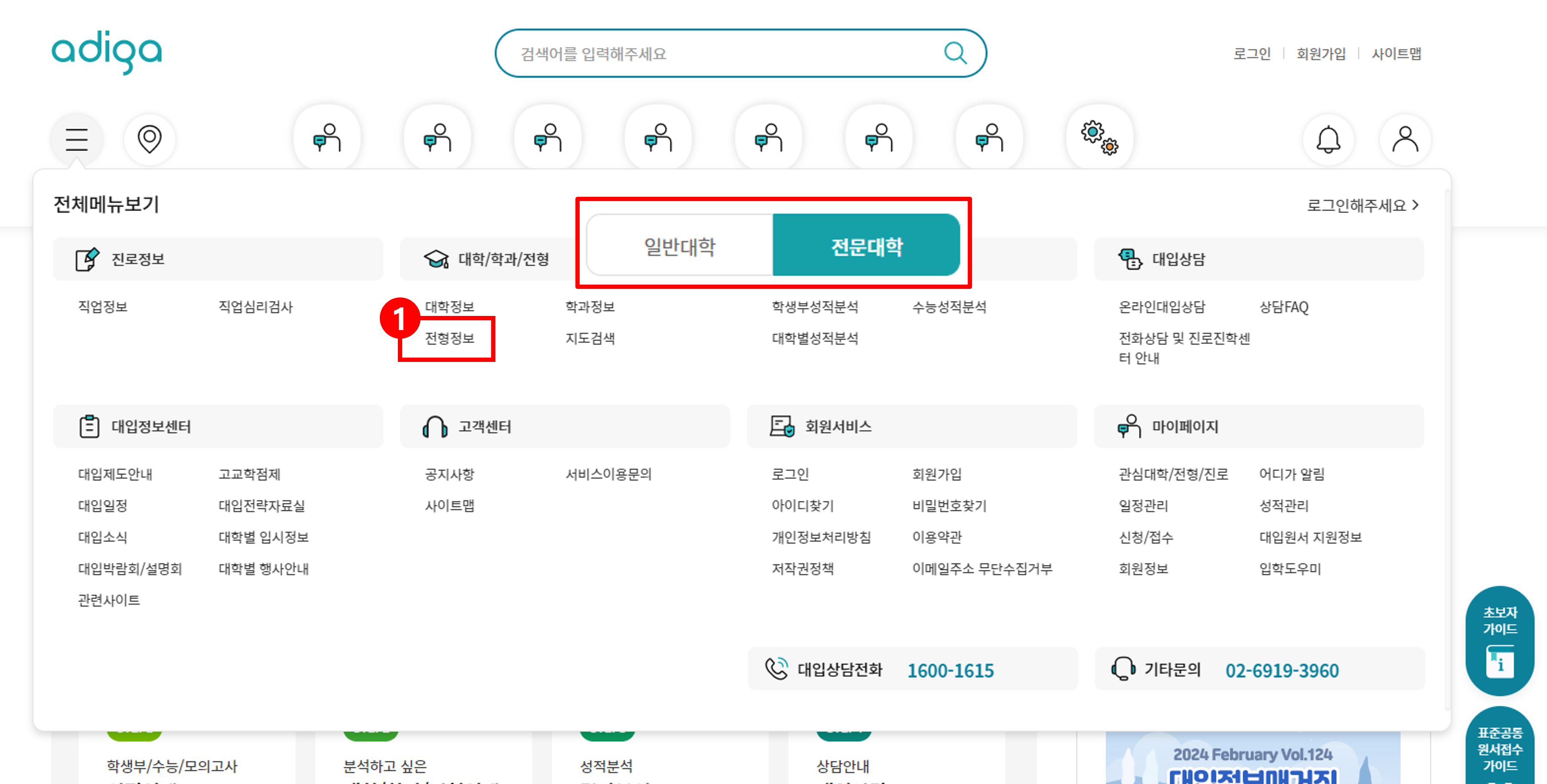Open the 직업심리검사 menu item
The width and height of the screenshot is (1547, 784).
click(x=256, y=307)
